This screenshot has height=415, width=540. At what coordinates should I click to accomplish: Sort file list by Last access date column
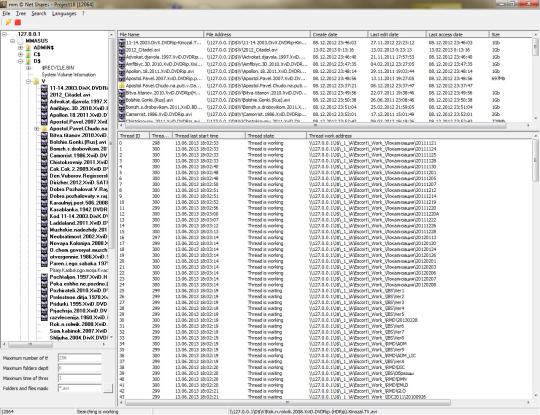point(457,34)
